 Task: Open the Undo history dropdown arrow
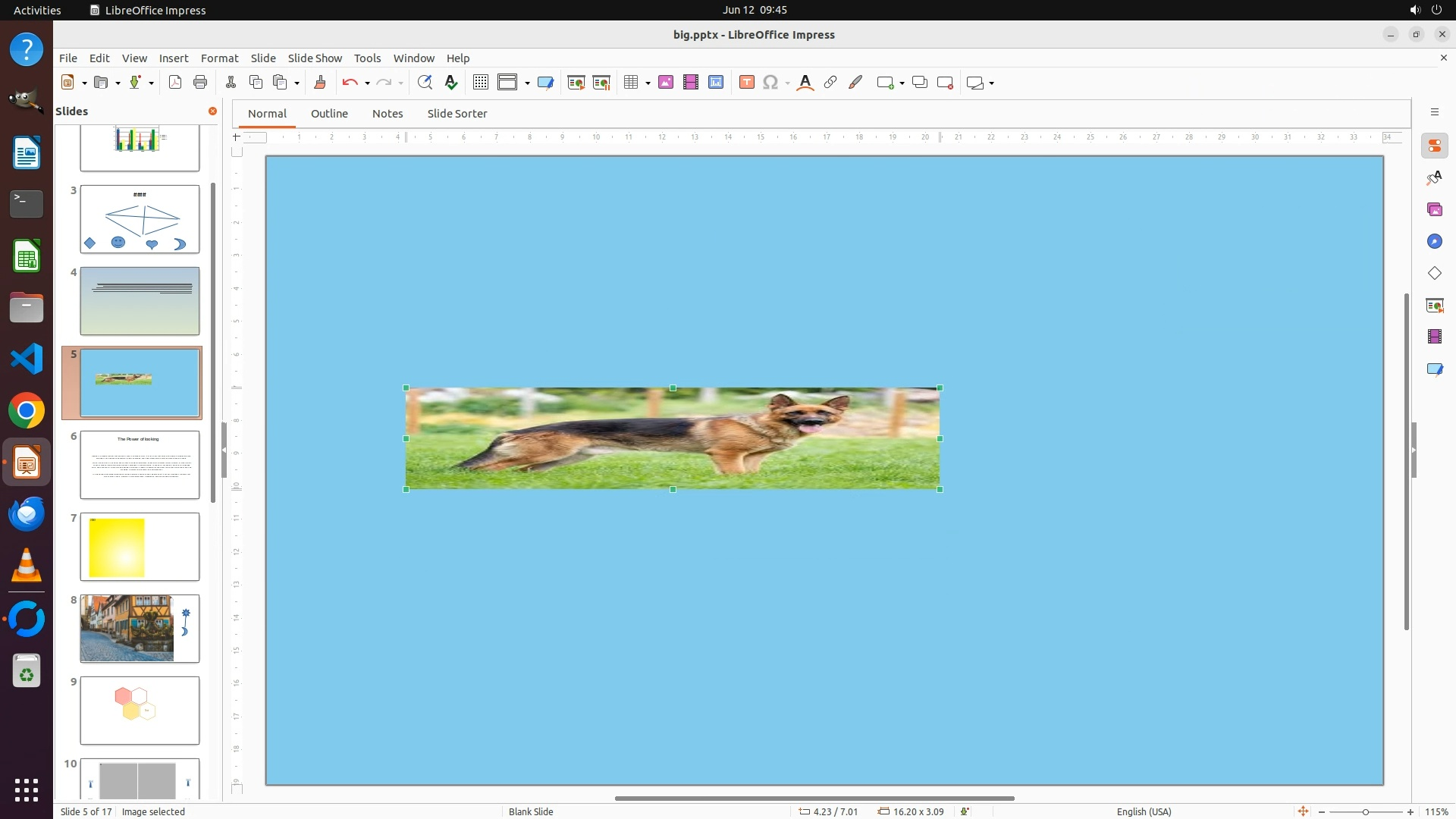point(367,83)
